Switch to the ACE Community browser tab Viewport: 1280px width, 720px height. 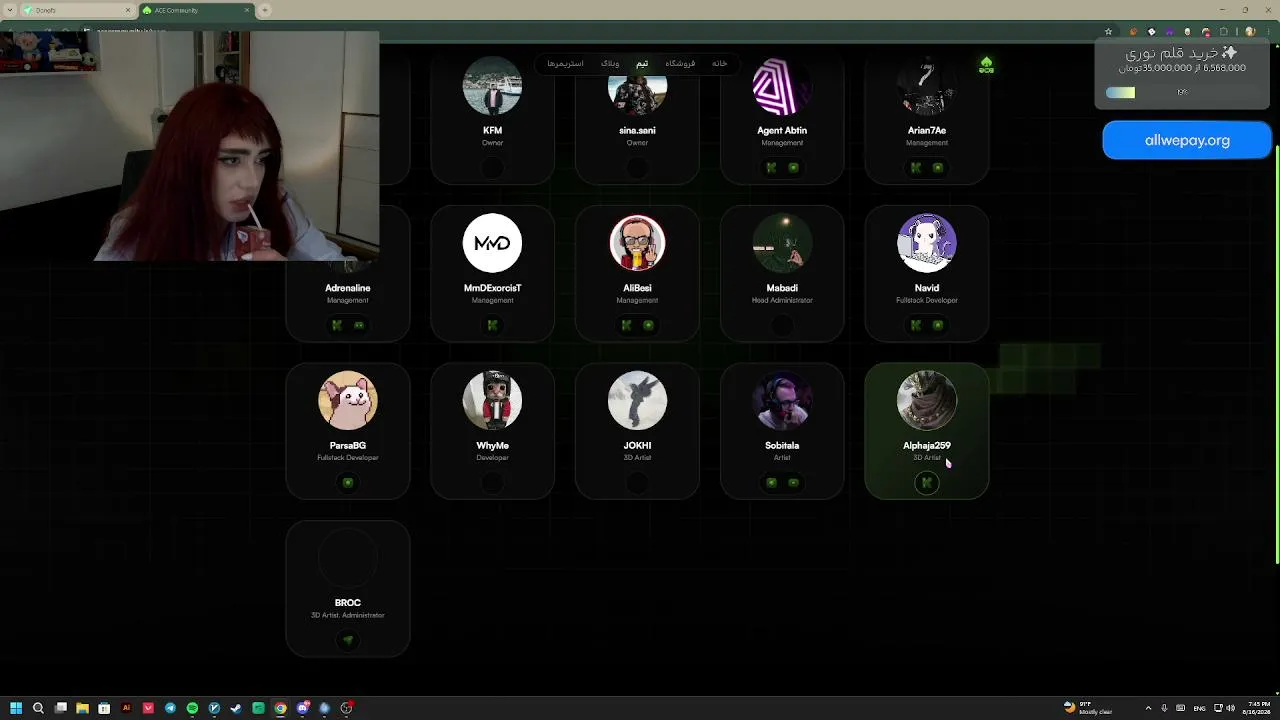pyautogui.click(x=196, y=10)
